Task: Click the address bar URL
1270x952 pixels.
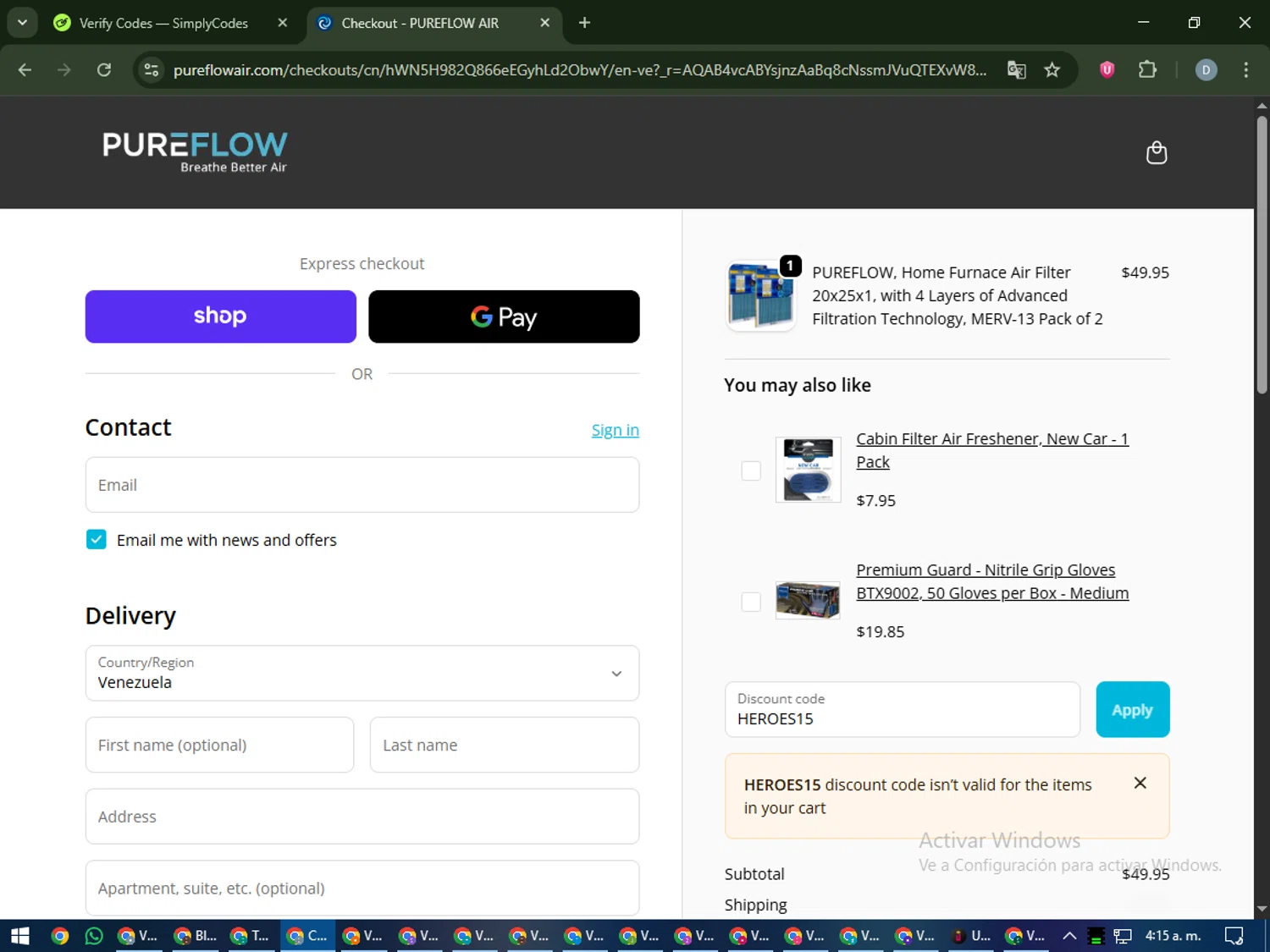Action: pyautogui.click(x=580, y=69)
